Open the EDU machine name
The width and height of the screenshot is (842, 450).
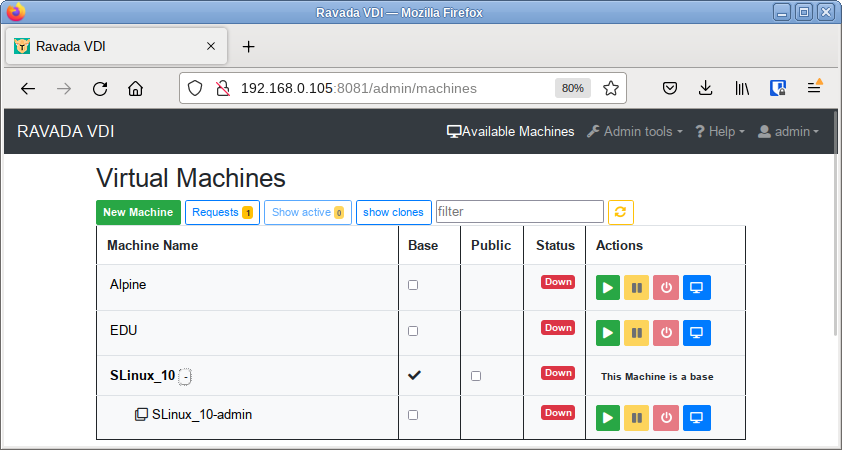click(124, 330)
